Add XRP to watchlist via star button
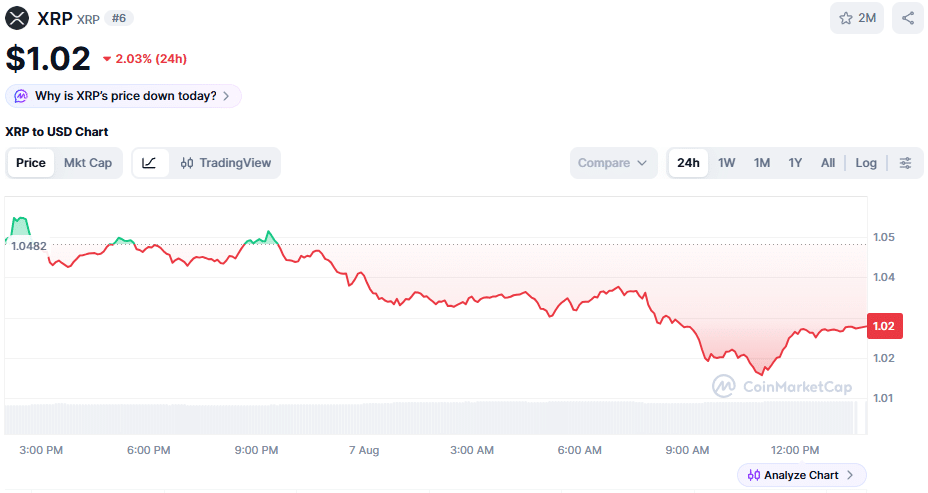928x493 pixels. pyautogui.click(x=856, y=18)
